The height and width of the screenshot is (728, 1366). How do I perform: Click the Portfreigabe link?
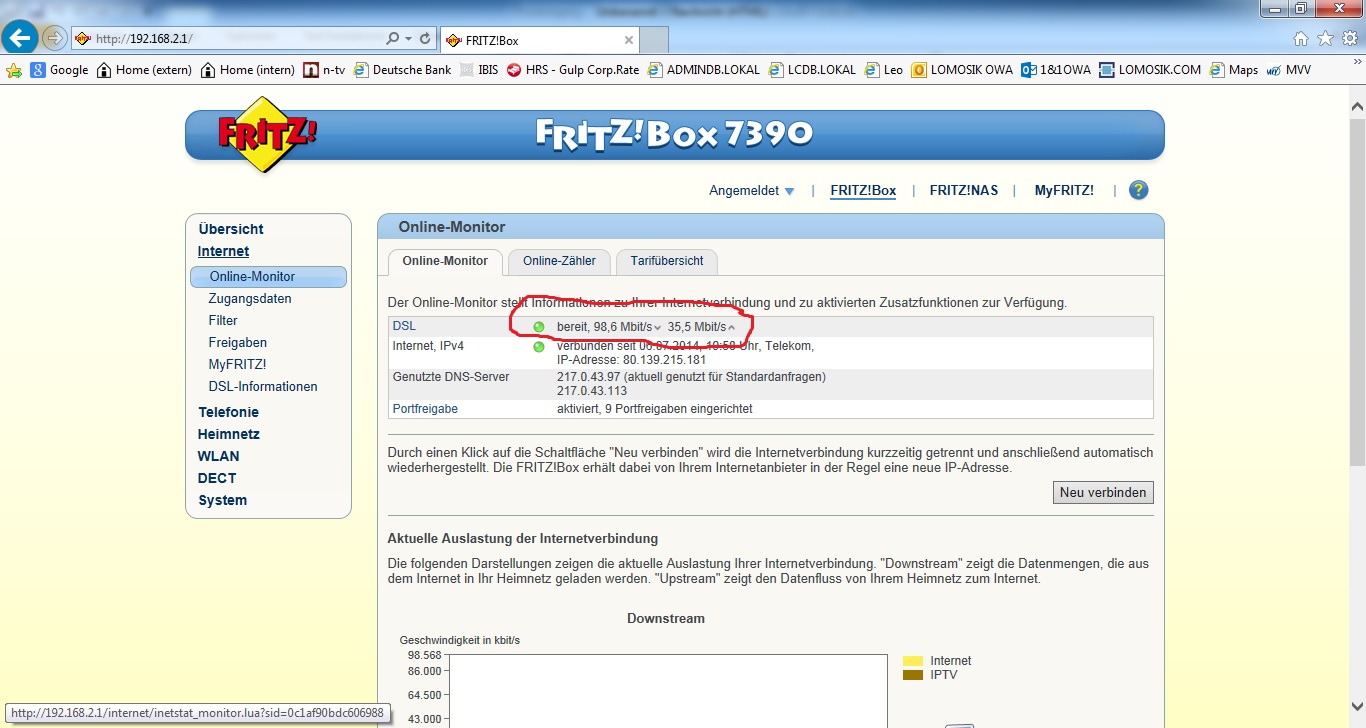pos(425,409)
